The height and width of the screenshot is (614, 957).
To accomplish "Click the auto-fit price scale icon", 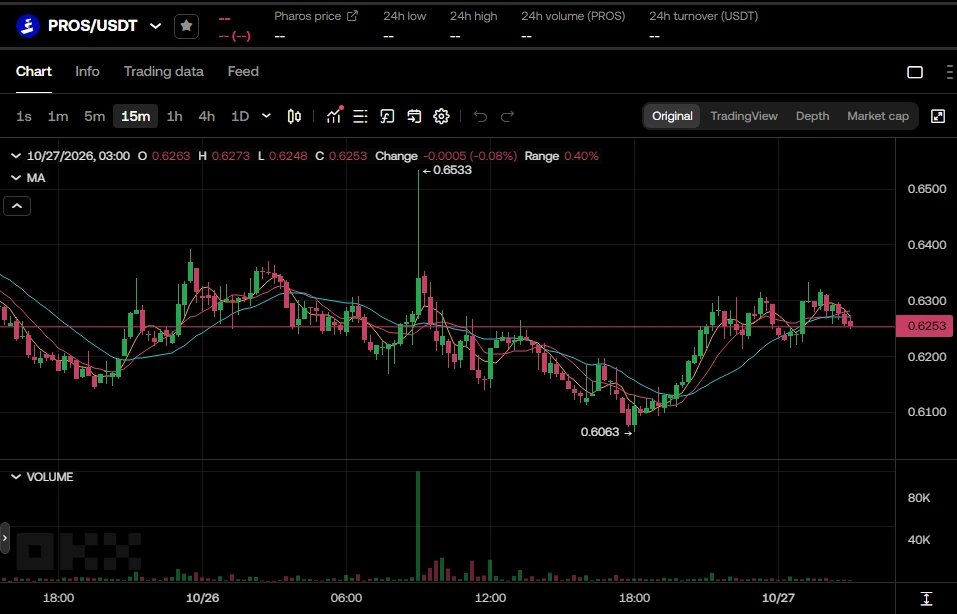I will (926, 598).
